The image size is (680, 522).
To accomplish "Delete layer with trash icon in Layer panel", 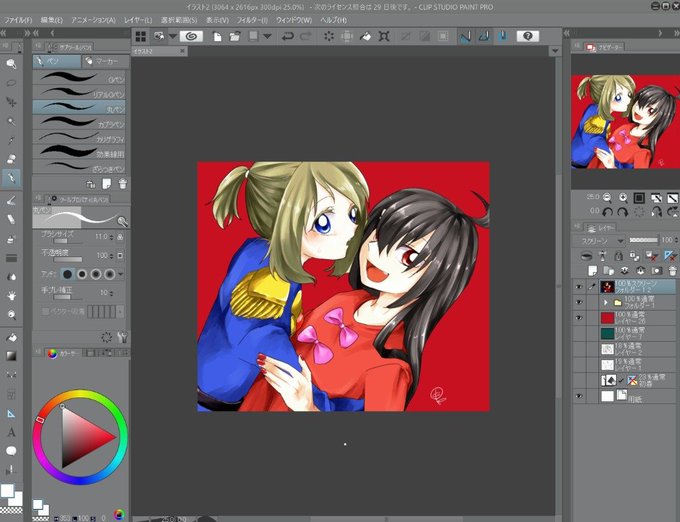I will point(673,271).
